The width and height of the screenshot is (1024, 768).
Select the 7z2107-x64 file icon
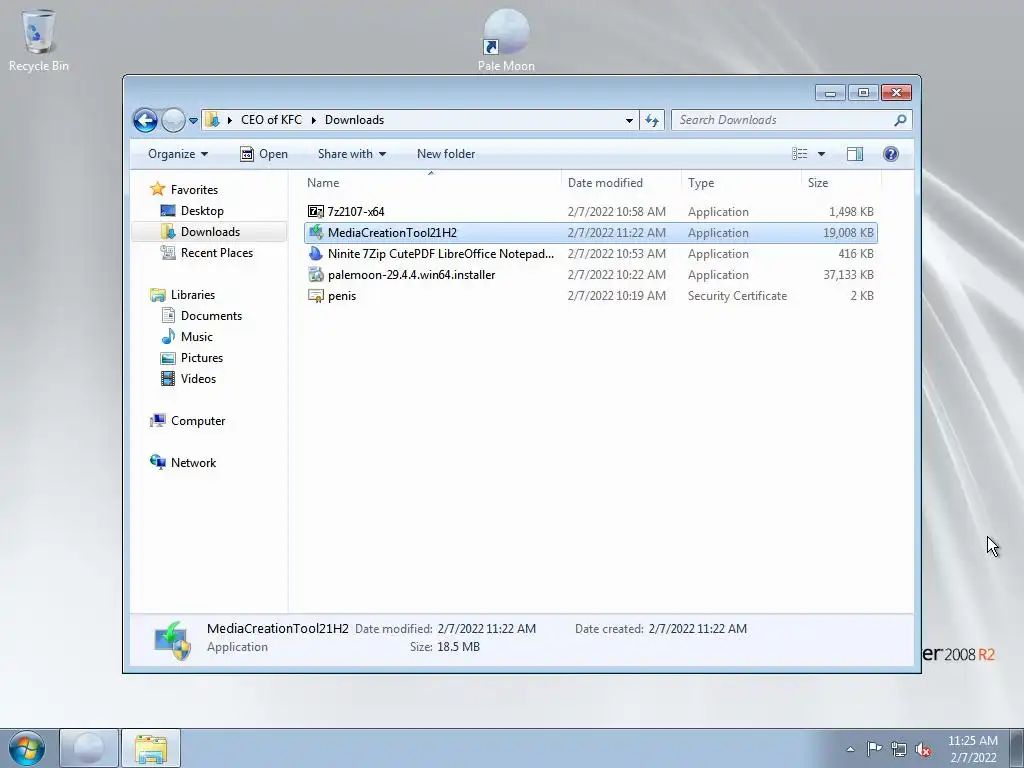coord(316,212)
